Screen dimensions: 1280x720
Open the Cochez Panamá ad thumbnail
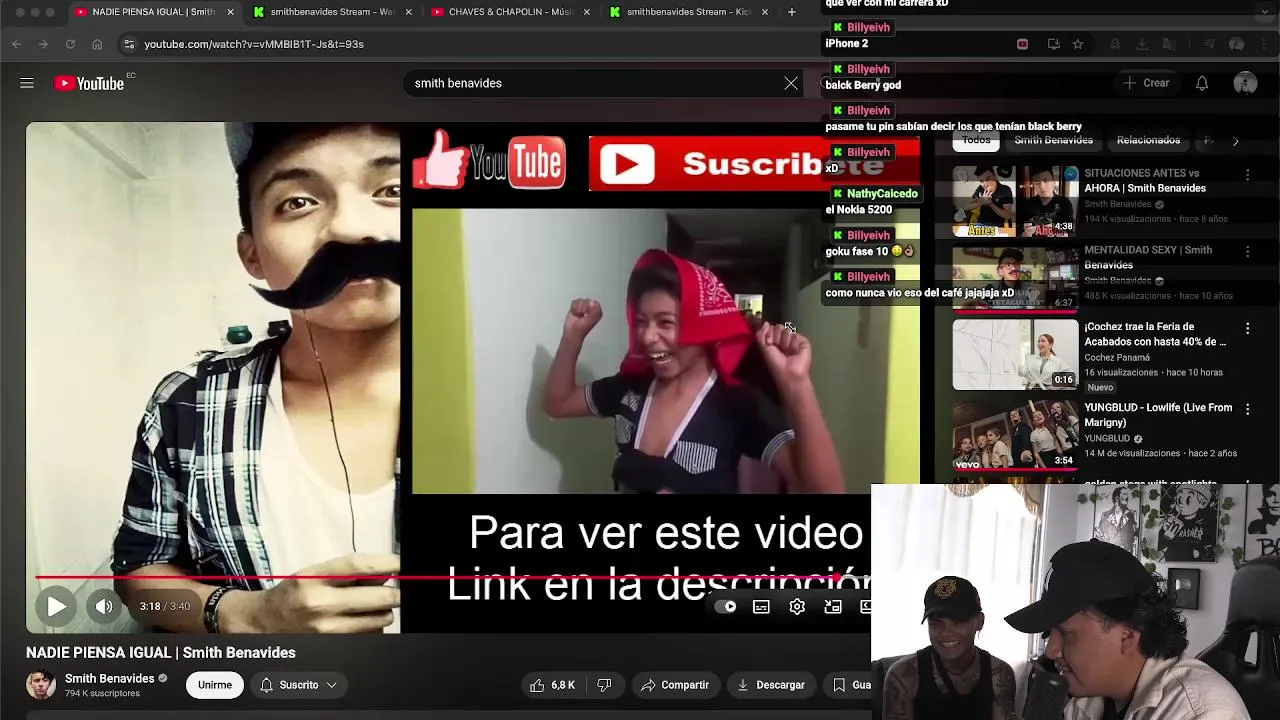coord(1015,354)
